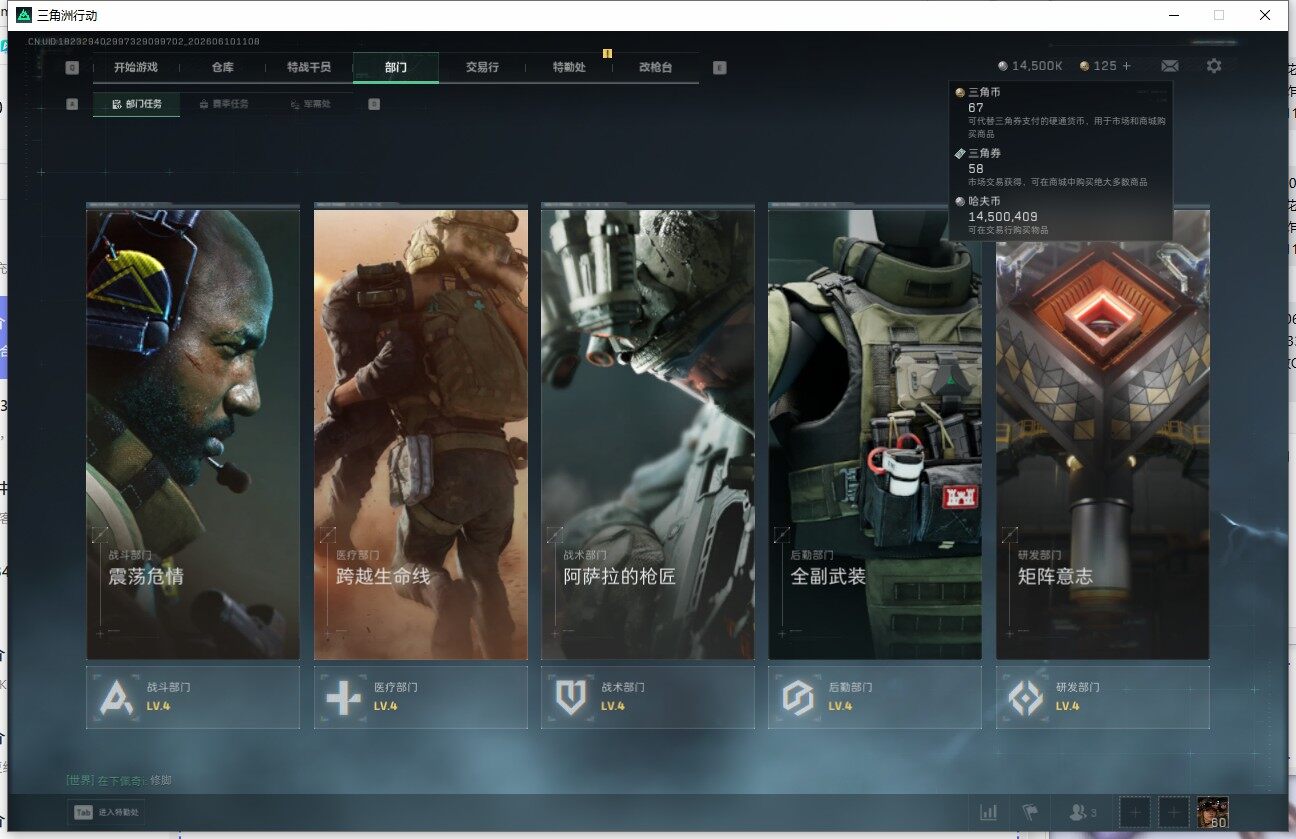Click the yellow notification badge above 特勤处
This screenshot has height=839, width=1296.
(x=607, y=53)
